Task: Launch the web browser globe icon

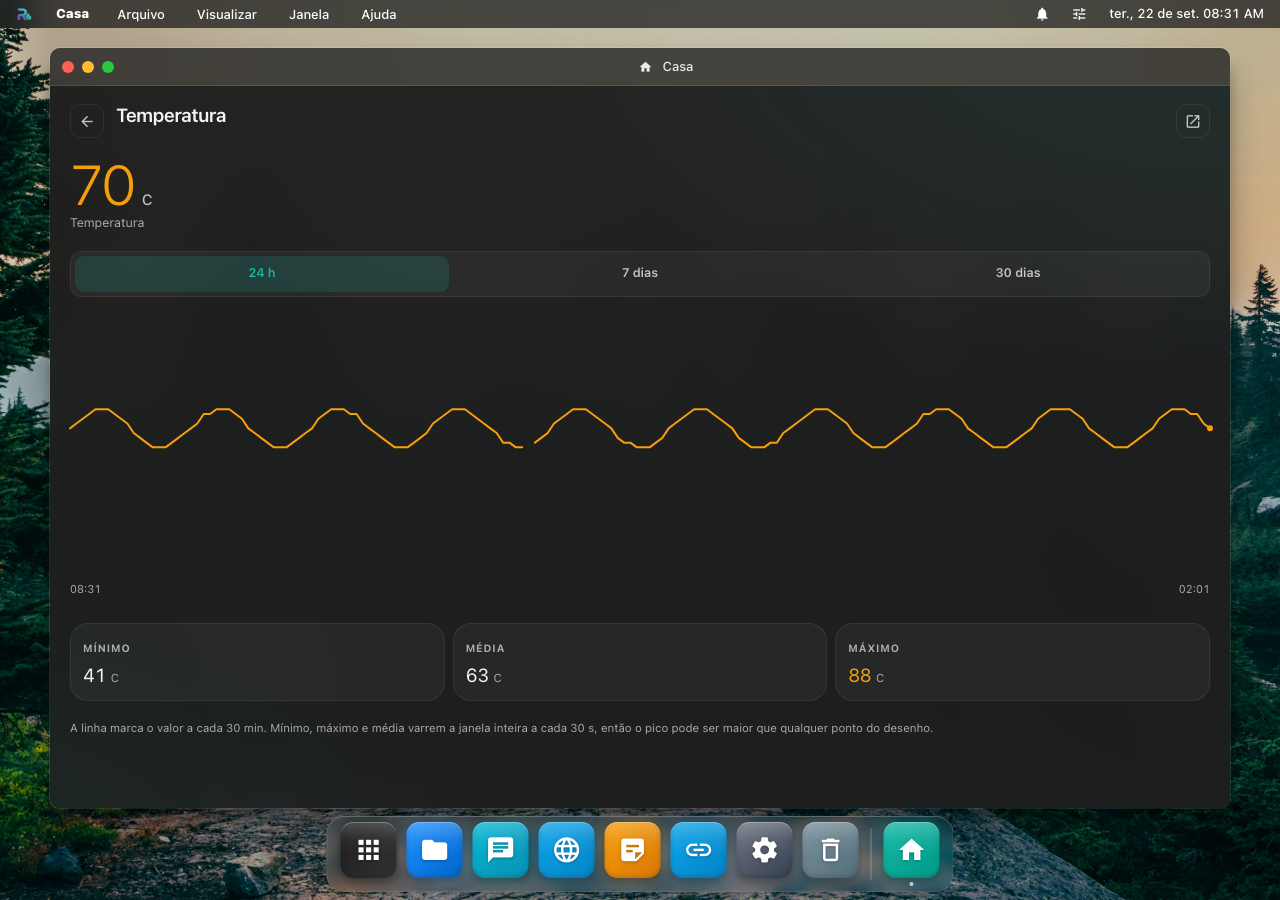Action: [x=567, y=850]
